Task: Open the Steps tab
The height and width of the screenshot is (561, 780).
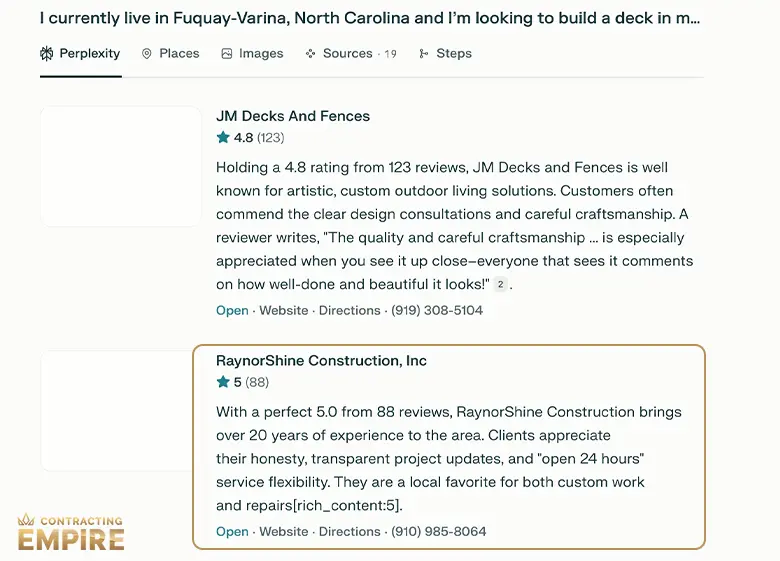Action: [445, 54]
